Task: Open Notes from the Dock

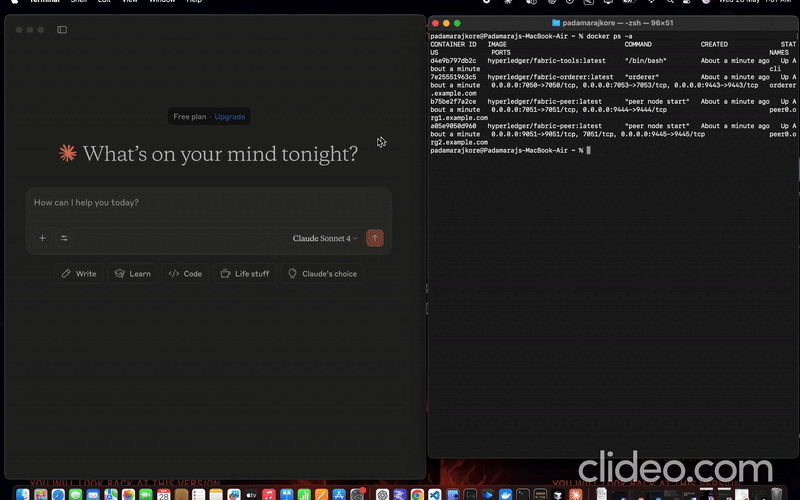Action: (x=216, y=494)
